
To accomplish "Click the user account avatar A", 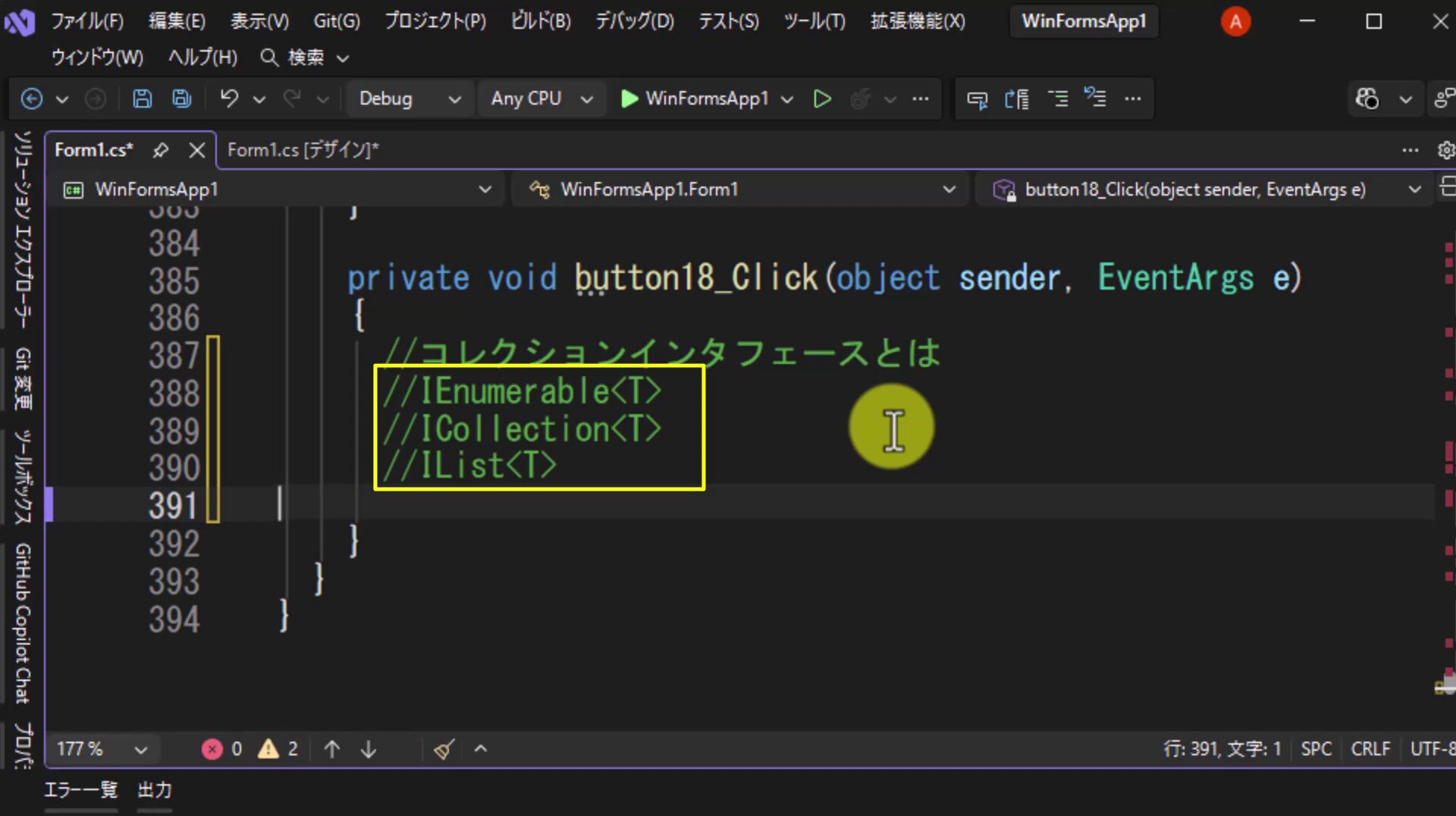I will [1235, 21].
